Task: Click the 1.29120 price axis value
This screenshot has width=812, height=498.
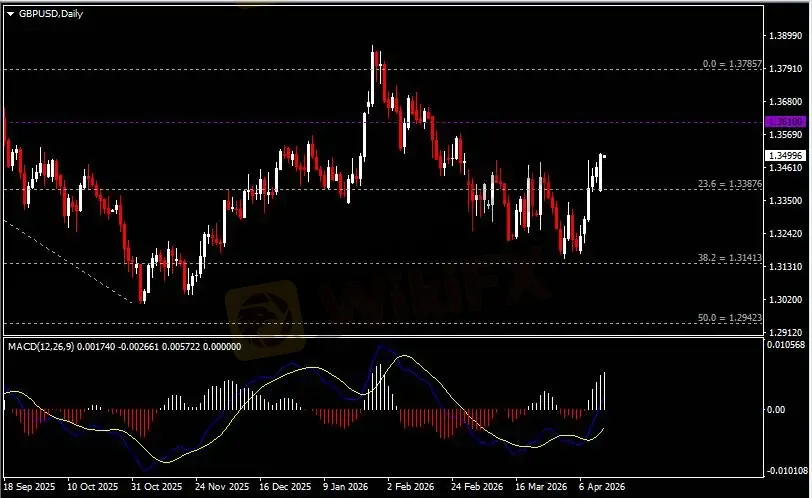Action: point(785,332)
